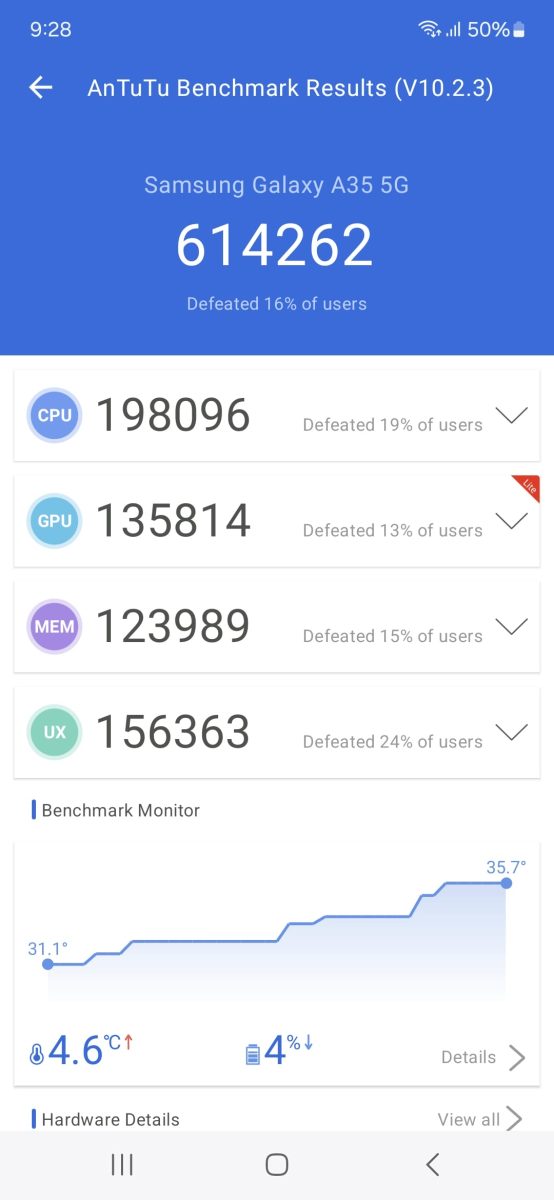554x1200 pixels.
Task: Tap the green UX score icon
Action: [x=55, y=732]
